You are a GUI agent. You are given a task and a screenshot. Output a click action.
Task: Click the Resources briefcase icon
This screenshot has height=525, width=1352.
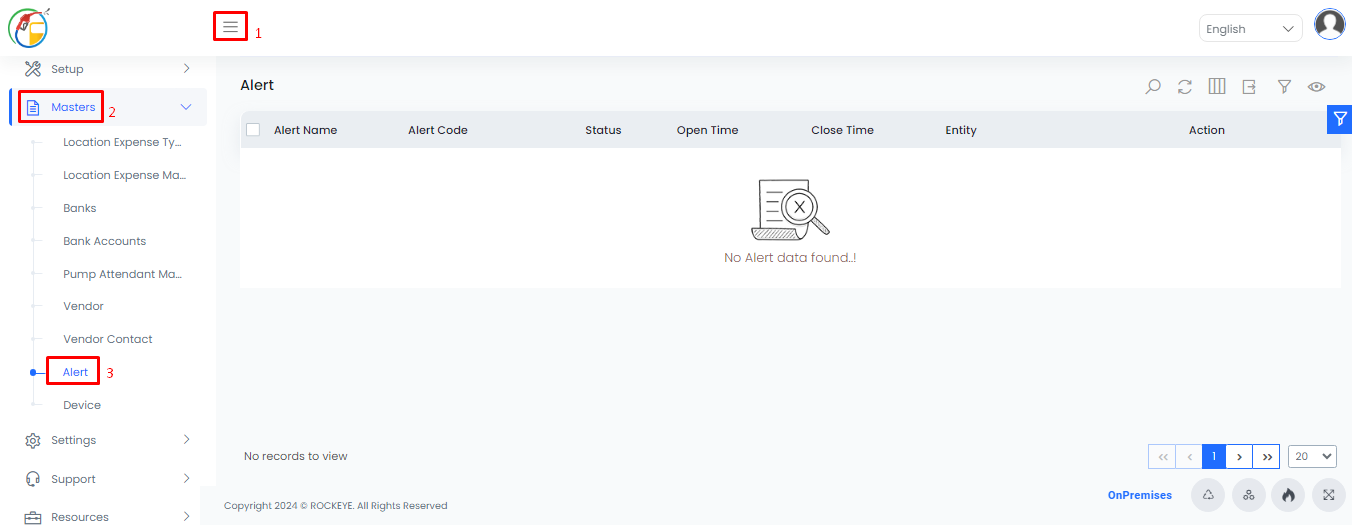pos(33,517)
